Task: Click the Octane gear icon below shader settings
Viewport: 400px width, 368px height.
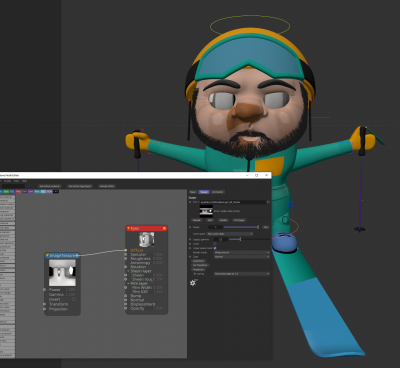Action: coord(193,282)
